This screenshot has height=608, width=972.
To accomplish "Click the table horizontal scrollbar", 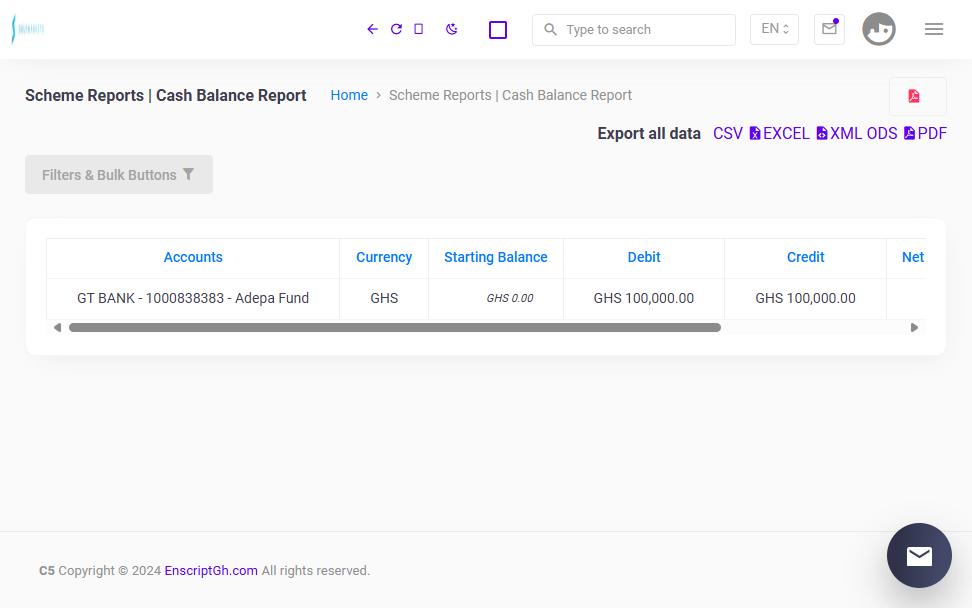I will point(395,327).
